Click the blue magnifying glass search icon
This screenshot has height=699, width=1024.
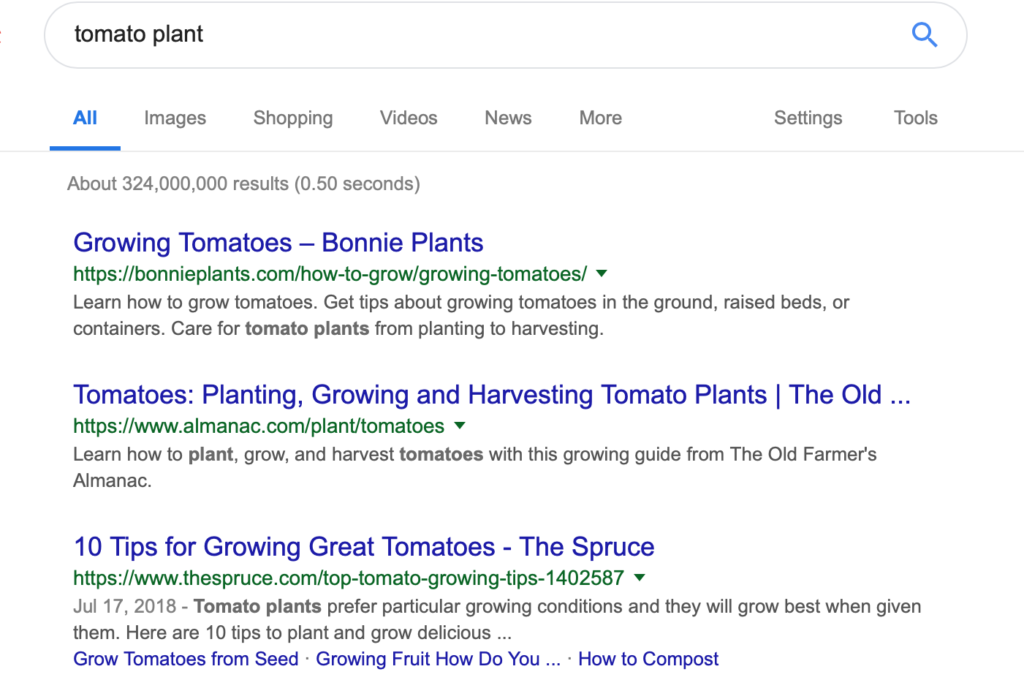pos(924,35)
